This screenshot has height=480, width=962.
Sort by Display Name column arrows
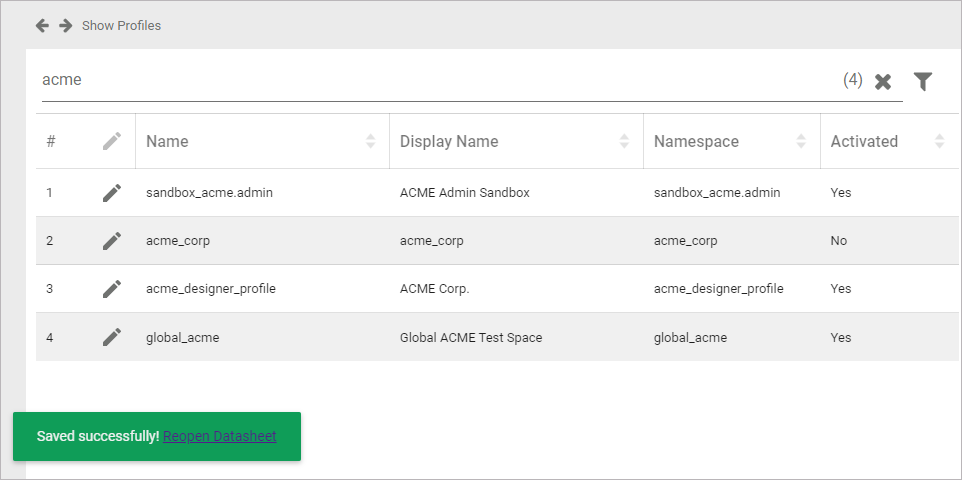(x=625, y=142)
